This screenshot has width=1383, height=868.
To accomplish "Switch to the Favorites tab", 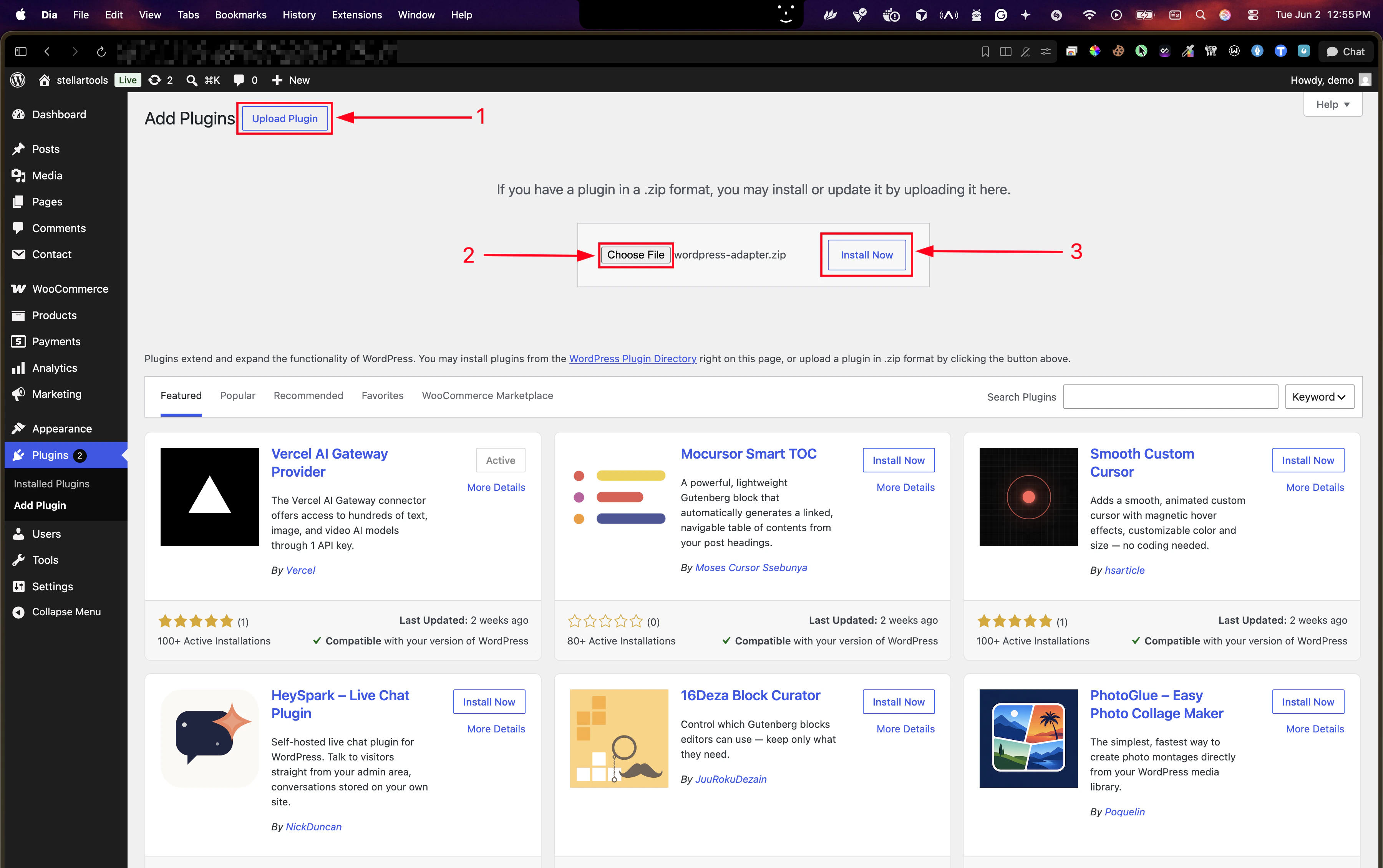I will 382,396.
